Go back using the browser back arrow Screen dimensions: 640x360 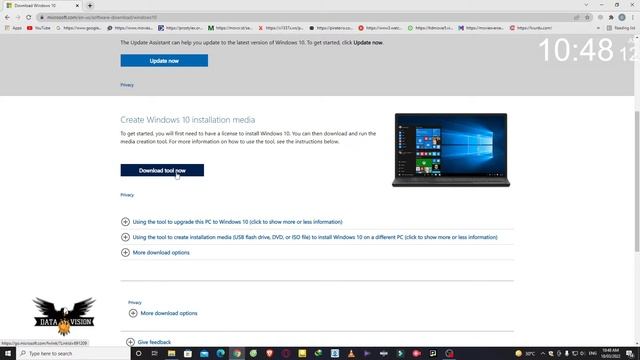coord(7,17)
